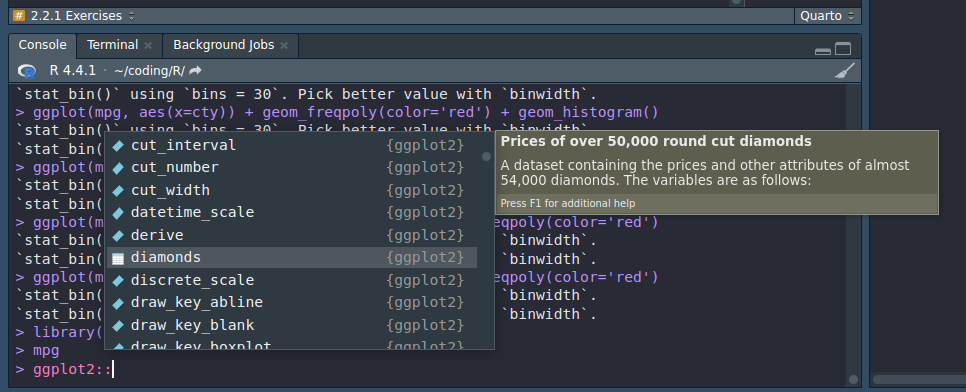Open the 2.2.1 Exercises section dropdown
This screenshot has width=966, height=392.
(73, 16)
